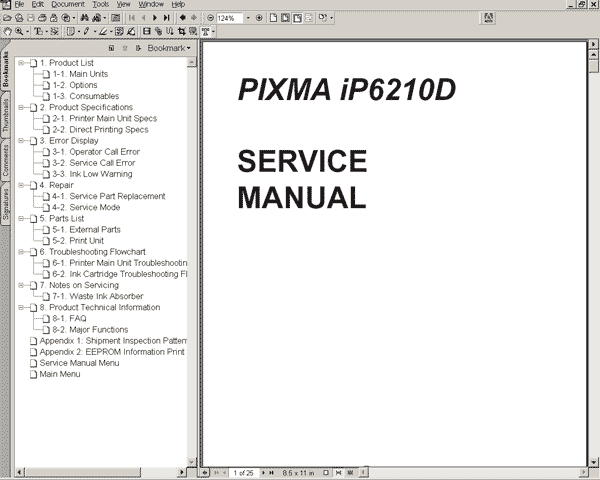The height and width of the screenshot is (480, 600).
Task: Switch to Fit in Window view
Action: 285,18
